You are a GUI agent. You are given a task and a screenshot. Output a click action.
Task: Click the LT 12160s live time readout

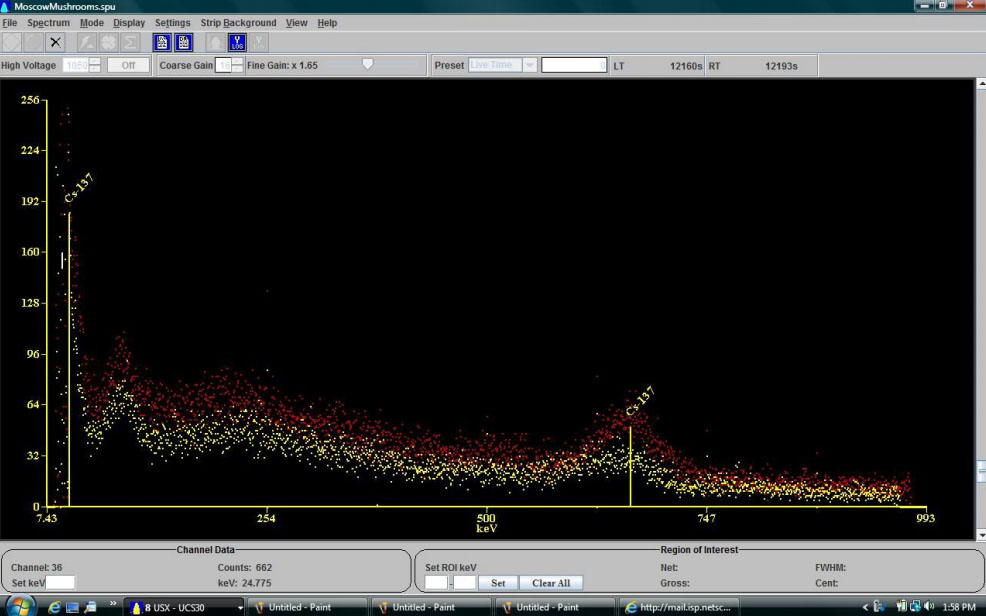pyautogui.click(x=658, y=66)
